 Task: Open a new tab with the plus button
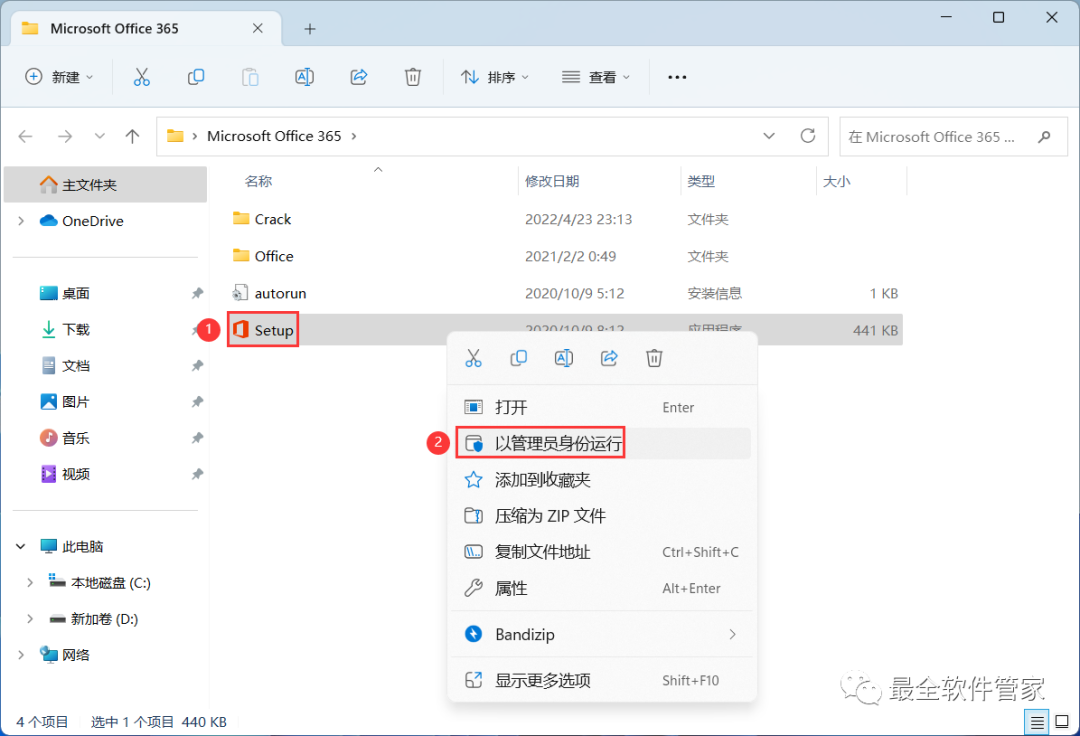pyautogui.click(x=310, y=29)
